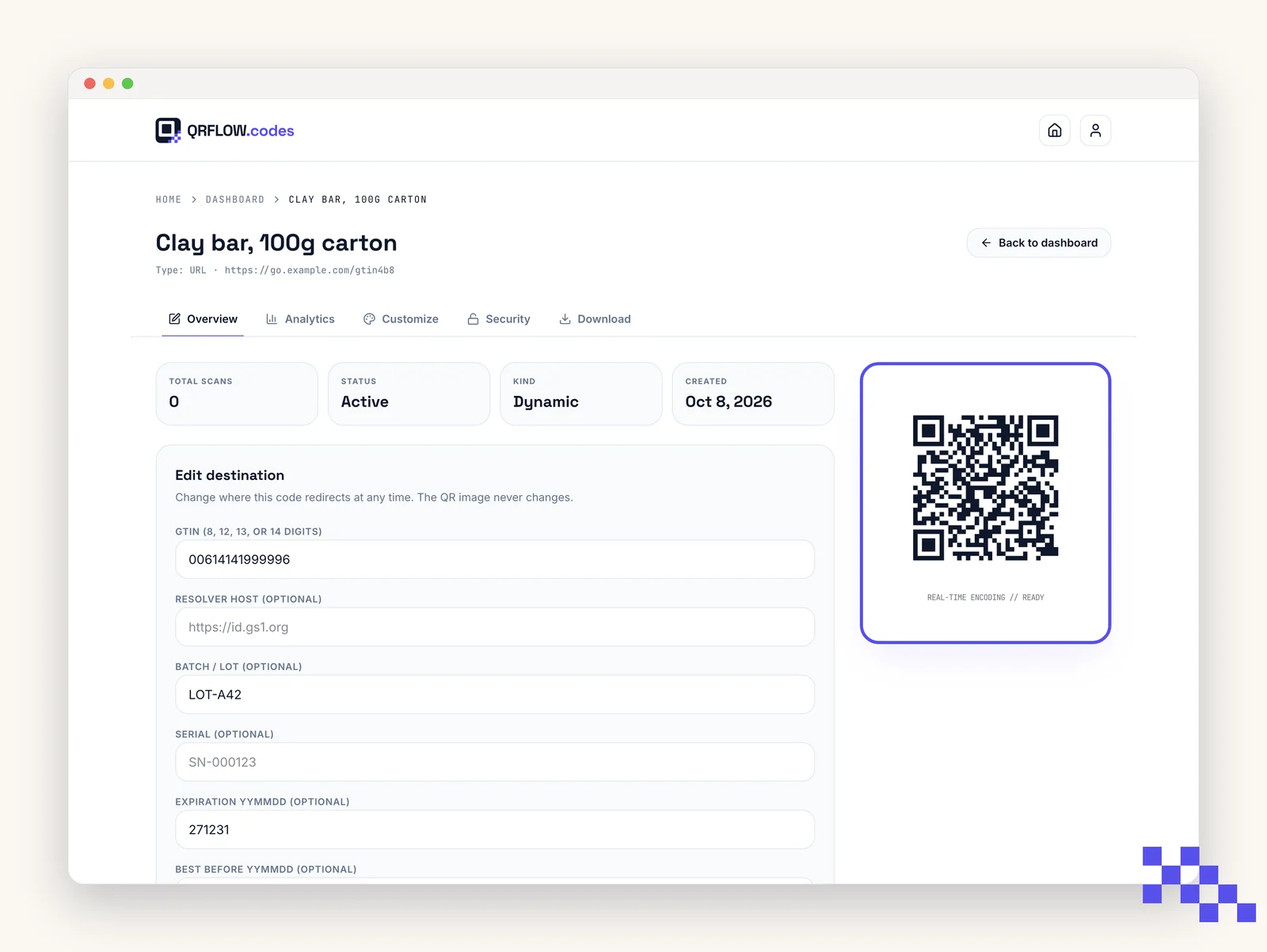Click the Batch / Lot field with LOT-A42
Screen dimensions: 1267x952
[x=495, y=695]
